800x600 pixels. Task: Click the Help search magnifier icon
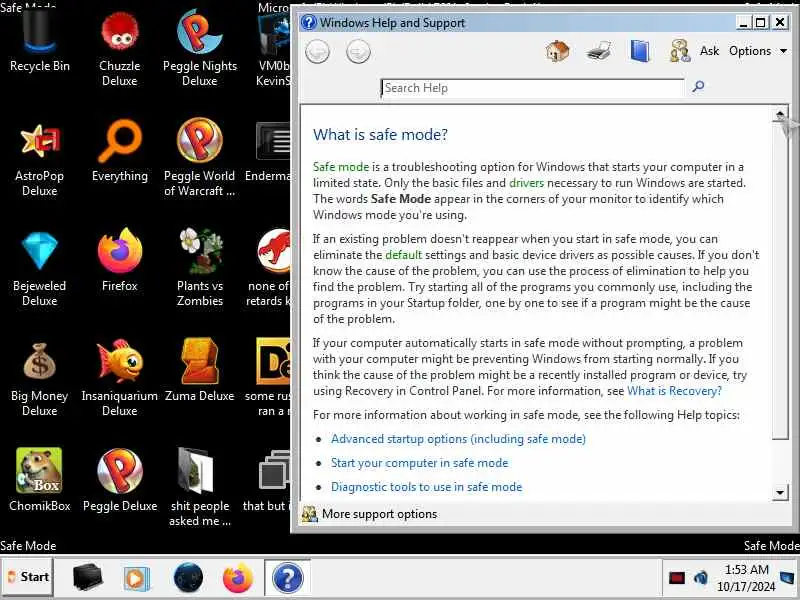[x=698, y=87]
